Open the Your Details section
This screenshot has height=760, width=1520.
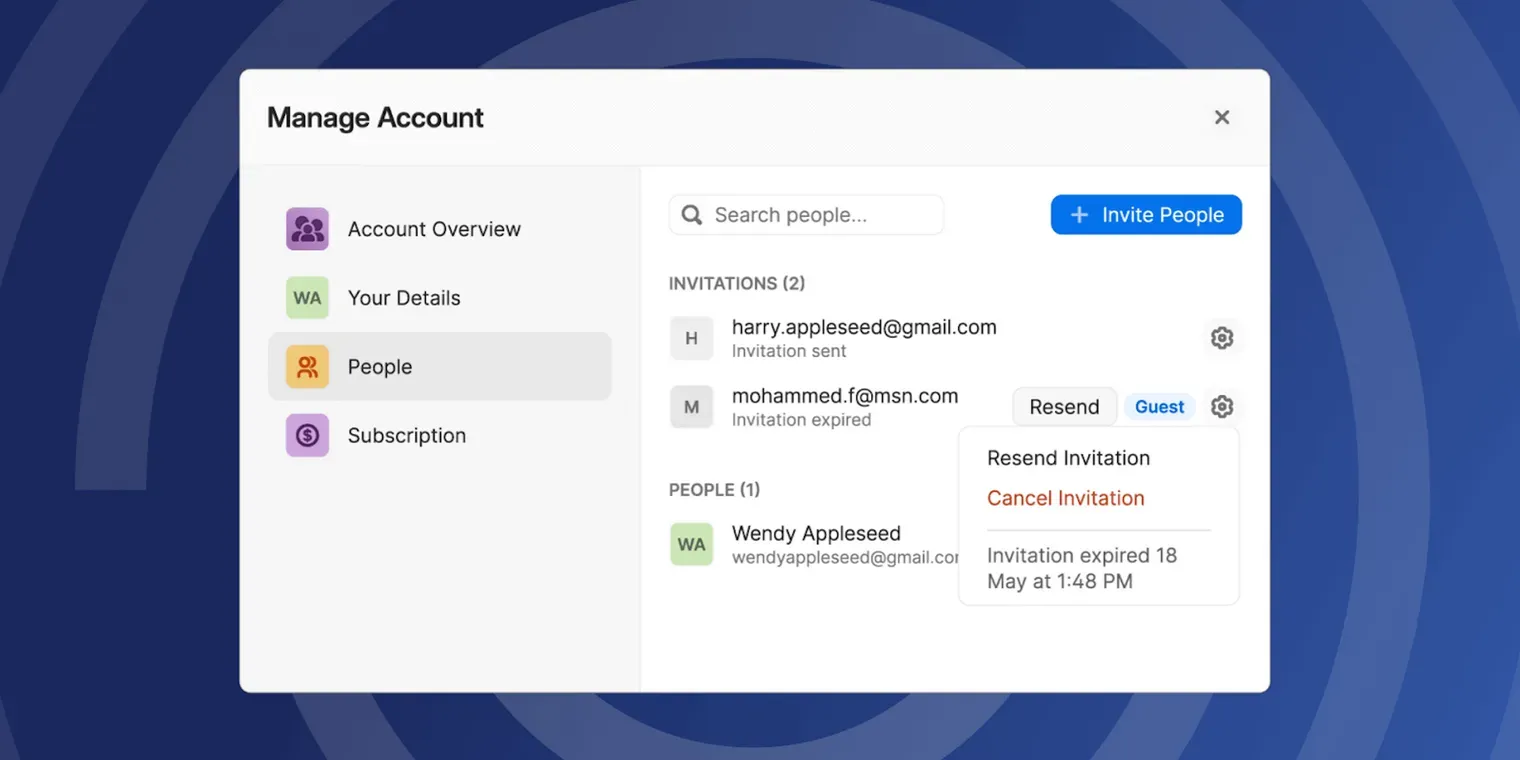404,298
